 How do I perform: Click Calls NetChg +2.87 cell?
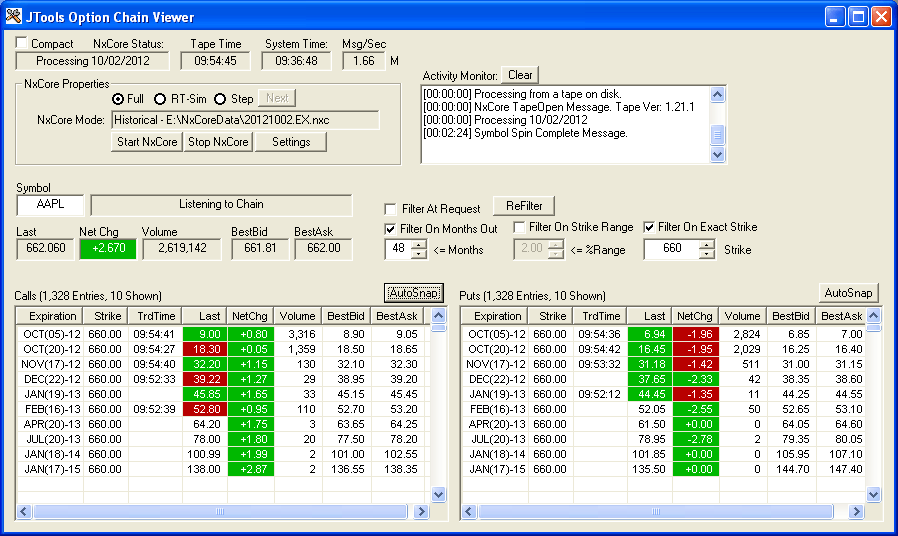tap(251, 470)
